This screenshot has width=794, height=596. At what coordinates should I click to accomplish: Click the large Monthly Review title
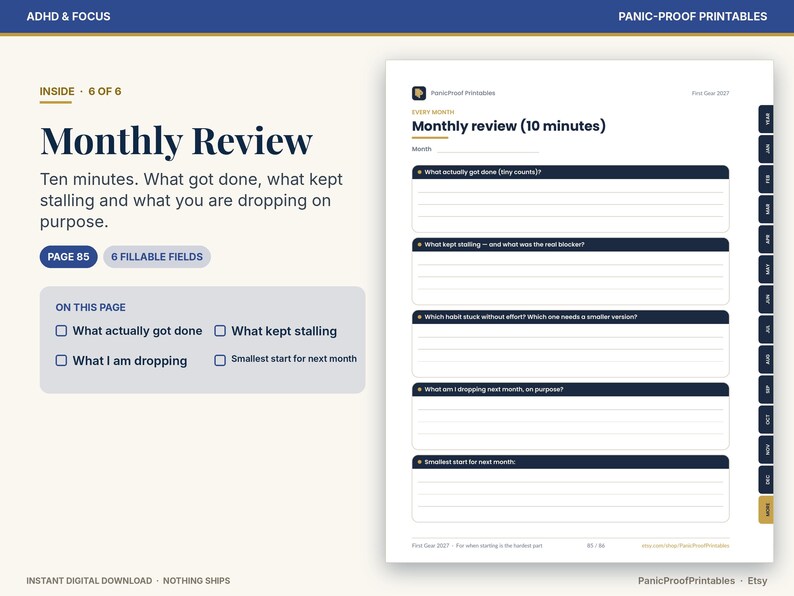(176, 141)
